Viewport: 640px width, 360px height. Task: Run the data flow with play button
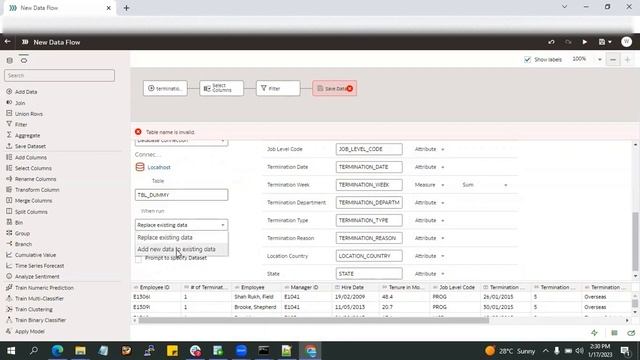point(584,42)
